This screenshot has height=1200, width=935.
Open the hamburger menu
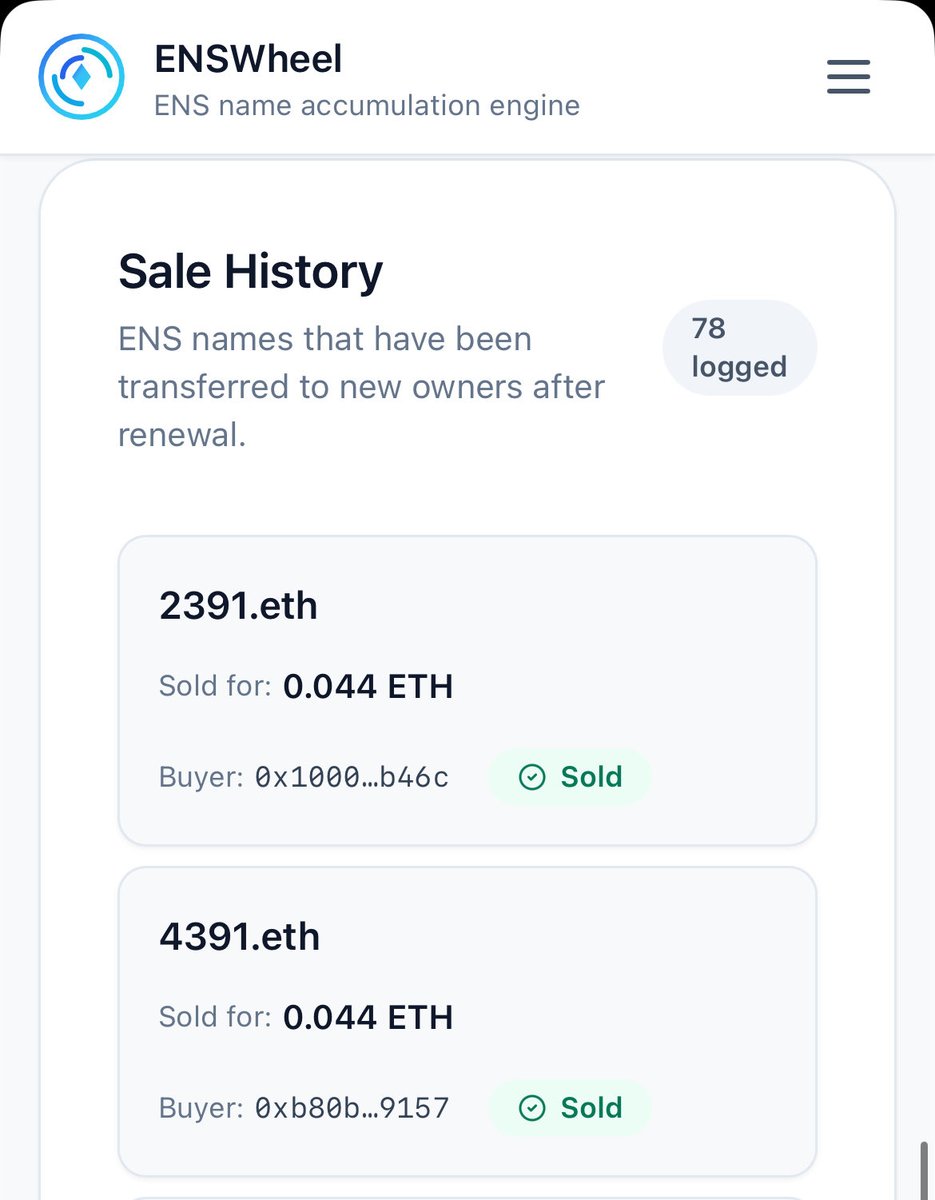point(848,77)
